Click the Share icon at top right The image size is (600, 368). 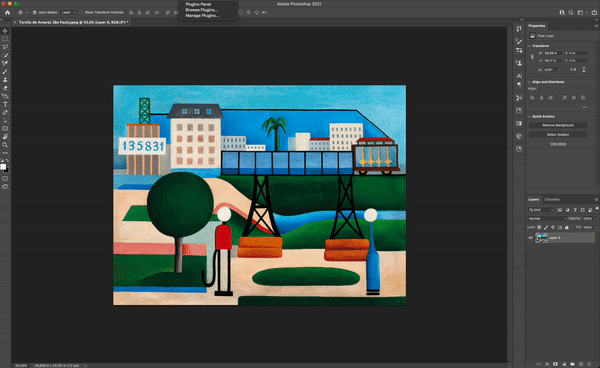(x=594, y=13)
